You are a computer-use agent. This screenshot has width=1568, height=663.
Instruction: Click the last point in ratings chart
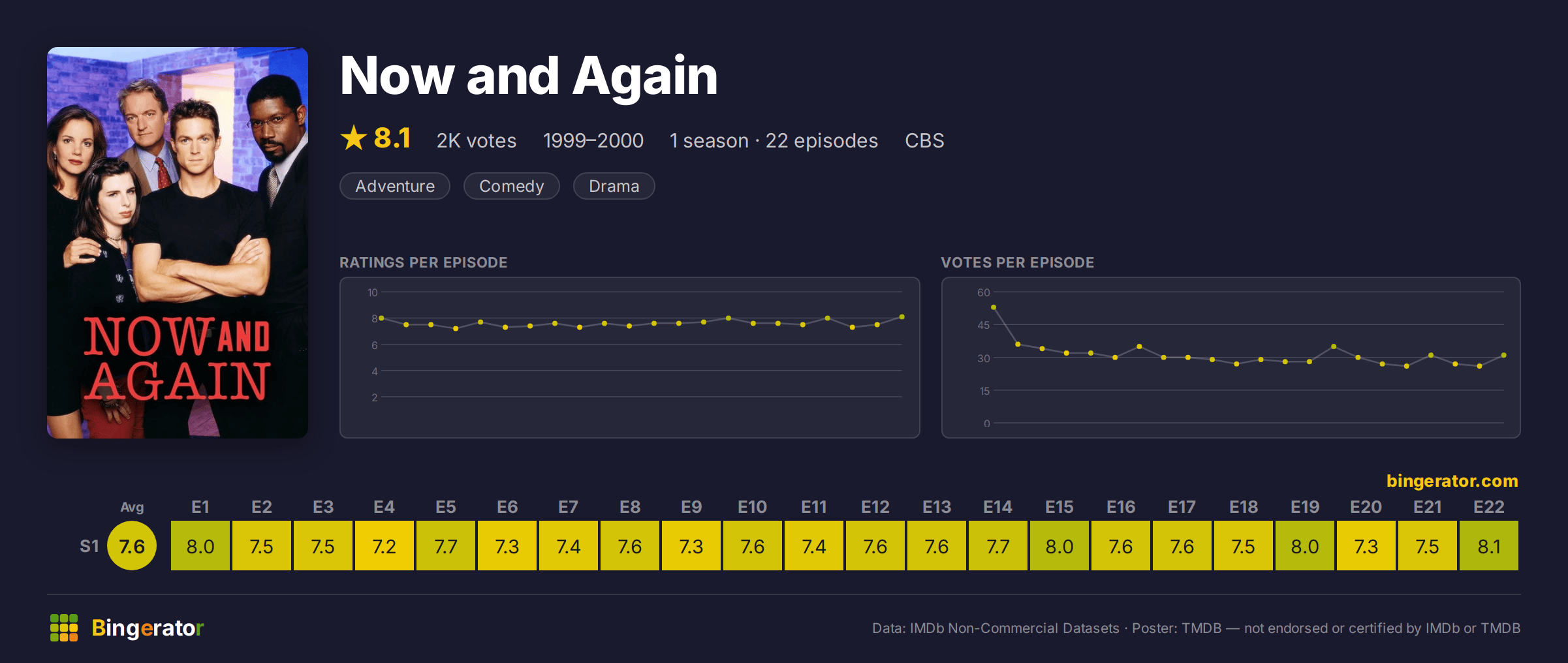click(902, 317)
